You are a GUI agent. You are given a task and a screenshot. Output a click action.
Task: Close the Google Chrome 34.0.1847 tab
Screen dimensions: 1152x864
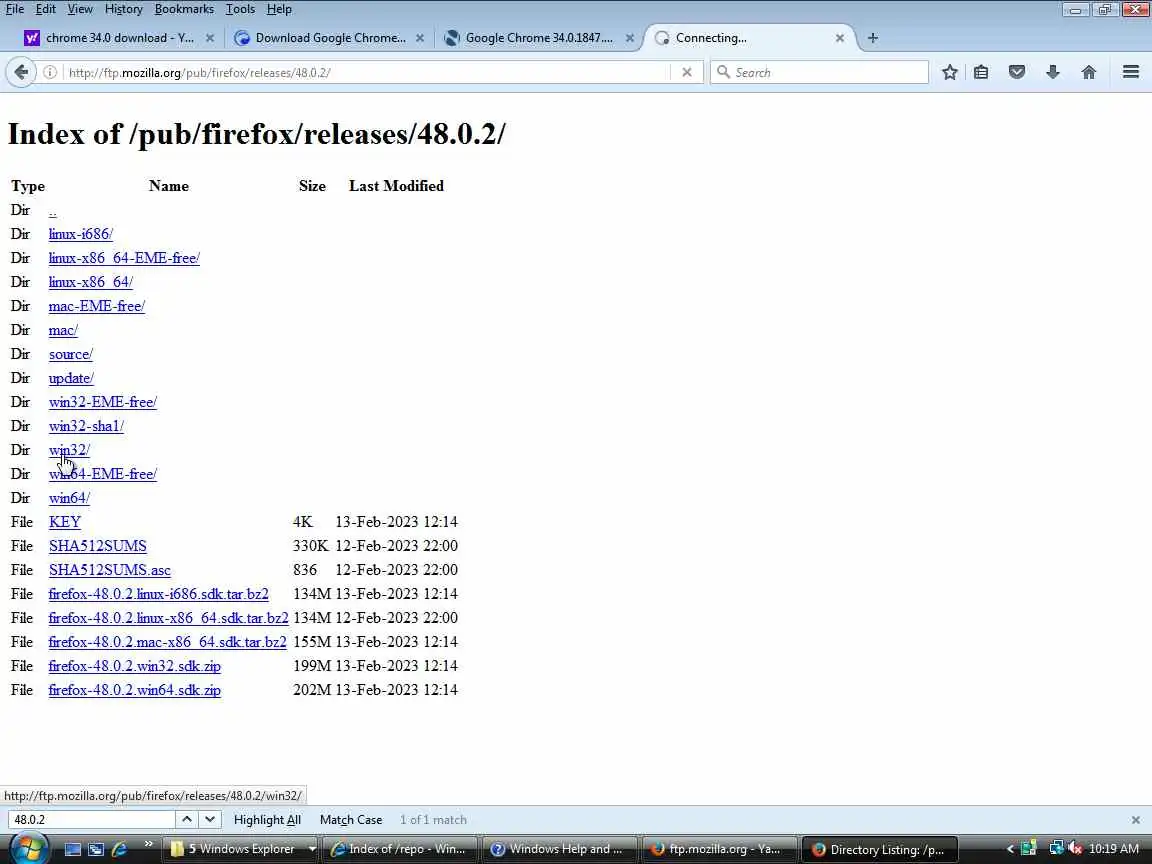630,37
